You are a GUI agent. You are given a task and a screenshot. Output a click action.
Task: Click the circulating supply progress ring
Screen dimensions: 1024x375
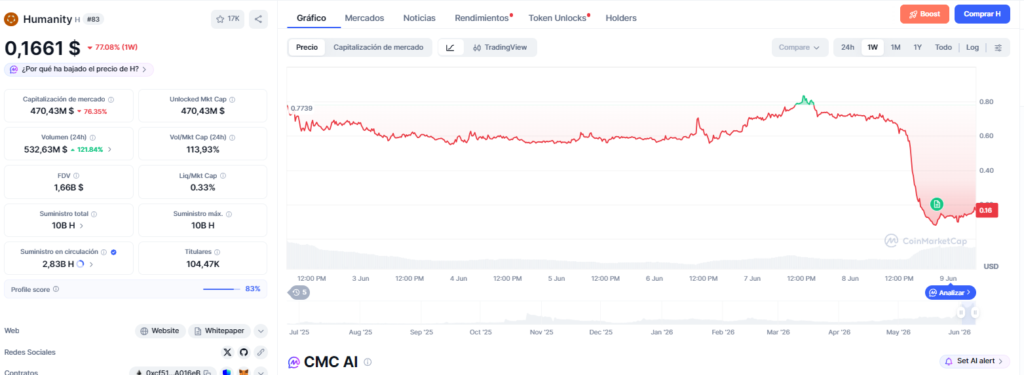(80, 264)
